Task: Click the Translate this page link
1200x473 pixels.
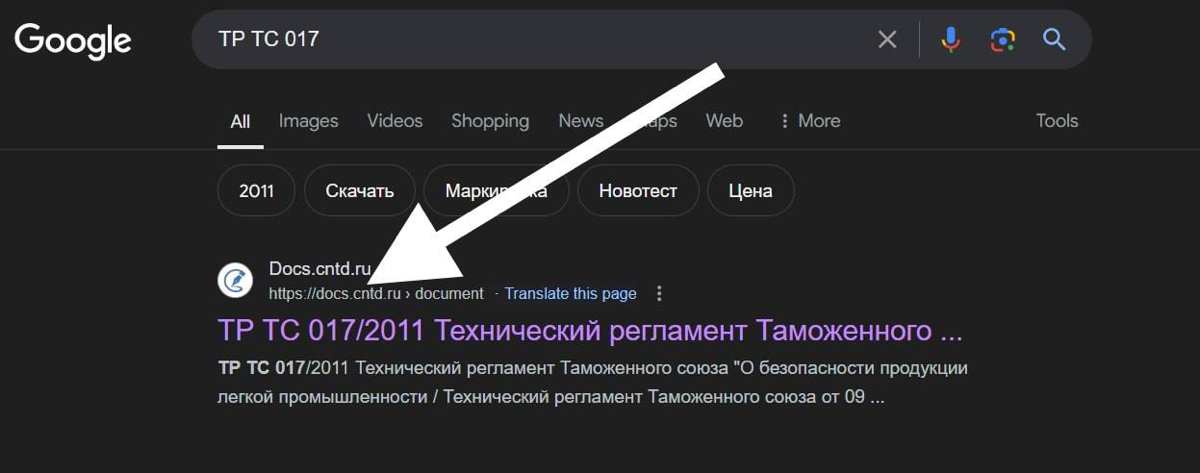Action: tap(570, 294)
